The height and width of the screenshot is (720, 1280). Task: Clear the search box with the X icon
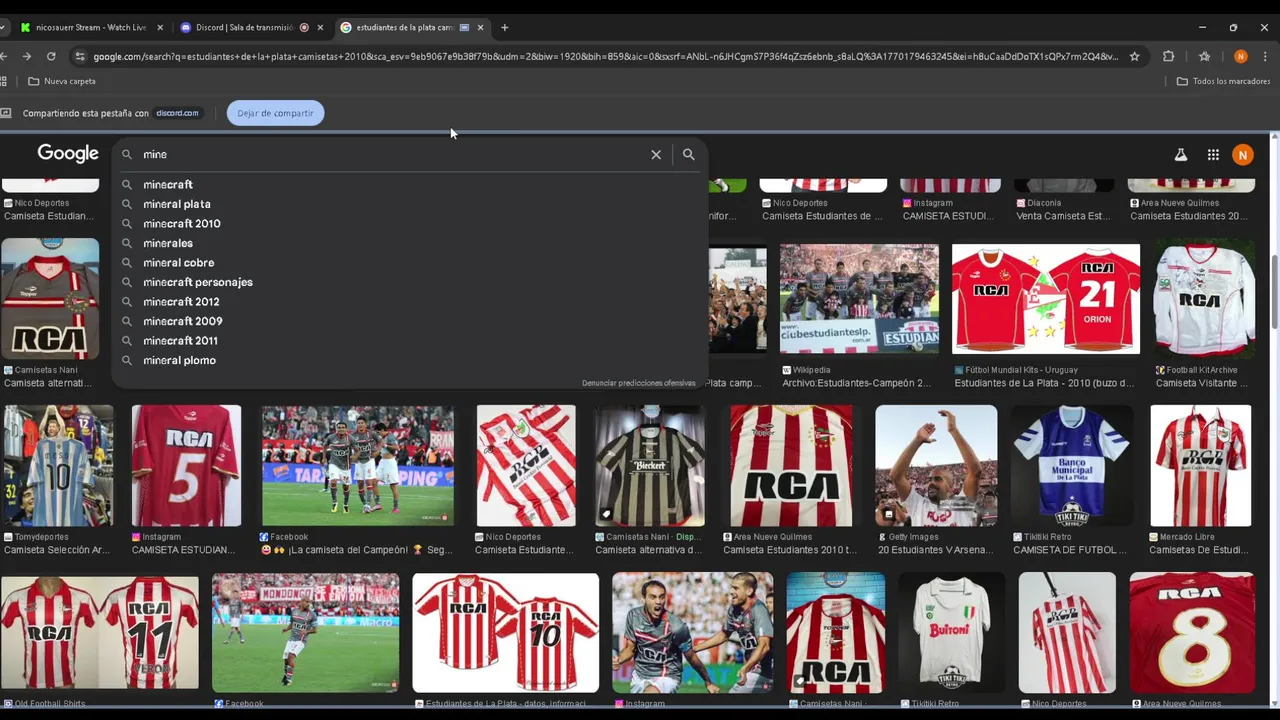[x=656, y=155]
